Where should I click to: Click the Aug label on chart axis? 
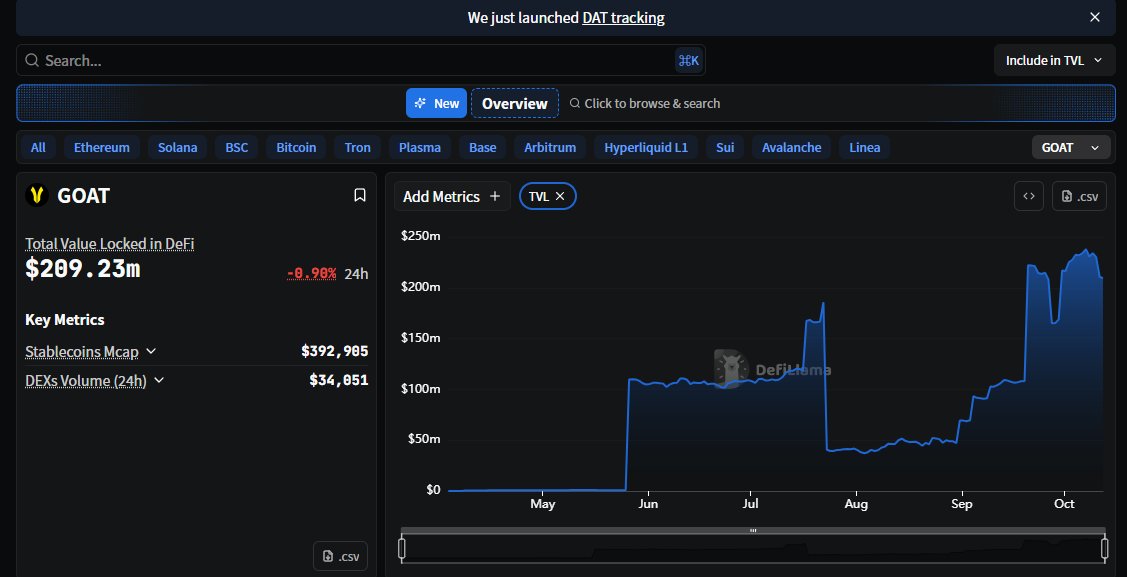click(857, 504)
